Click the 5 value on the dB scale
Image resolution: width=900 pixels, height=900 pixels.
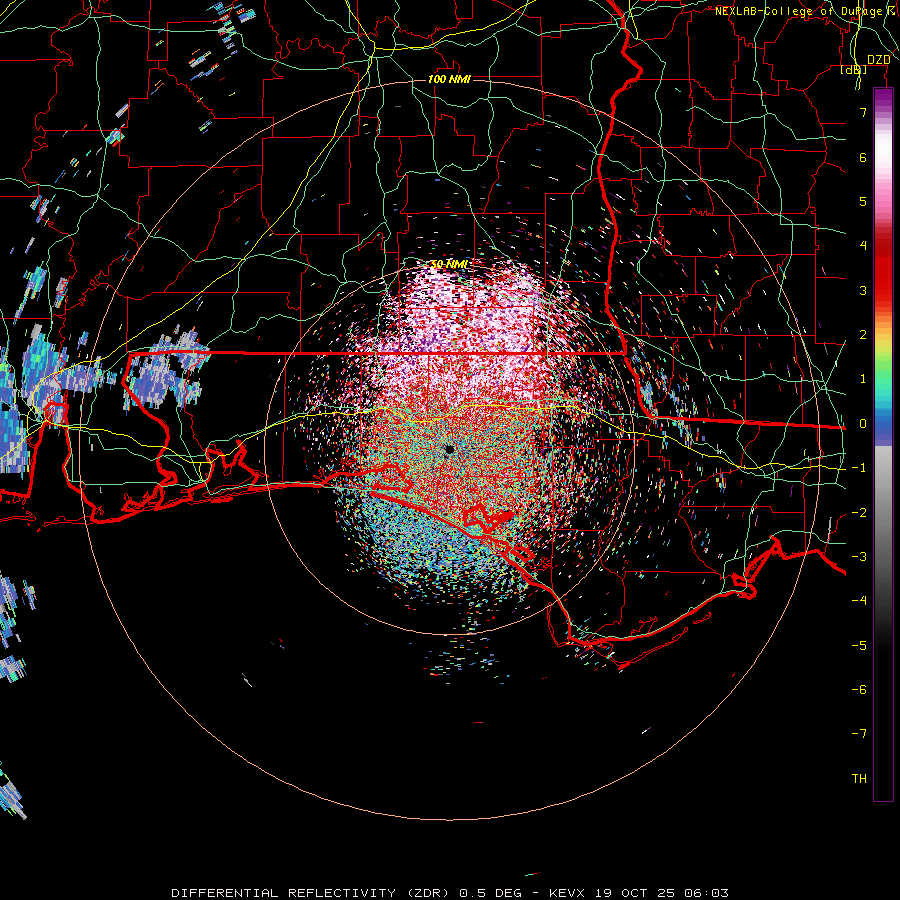[863, 201]
